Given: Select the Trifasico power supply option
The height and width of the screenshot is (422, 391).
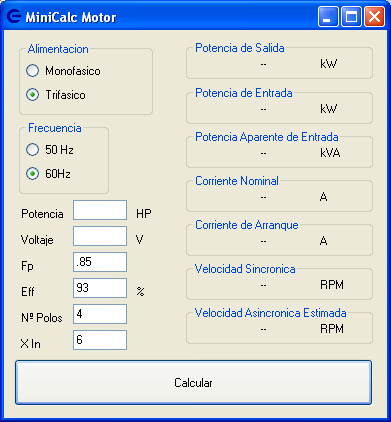Looking at the screenshot, I should pos(32,95).
